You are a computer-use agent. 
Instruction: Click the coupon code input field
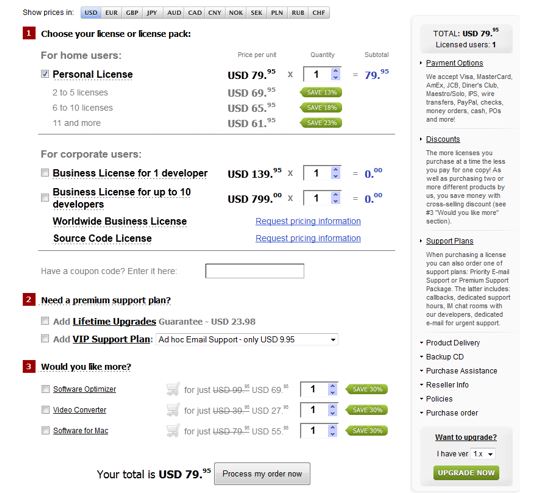[x=255, y=271]
